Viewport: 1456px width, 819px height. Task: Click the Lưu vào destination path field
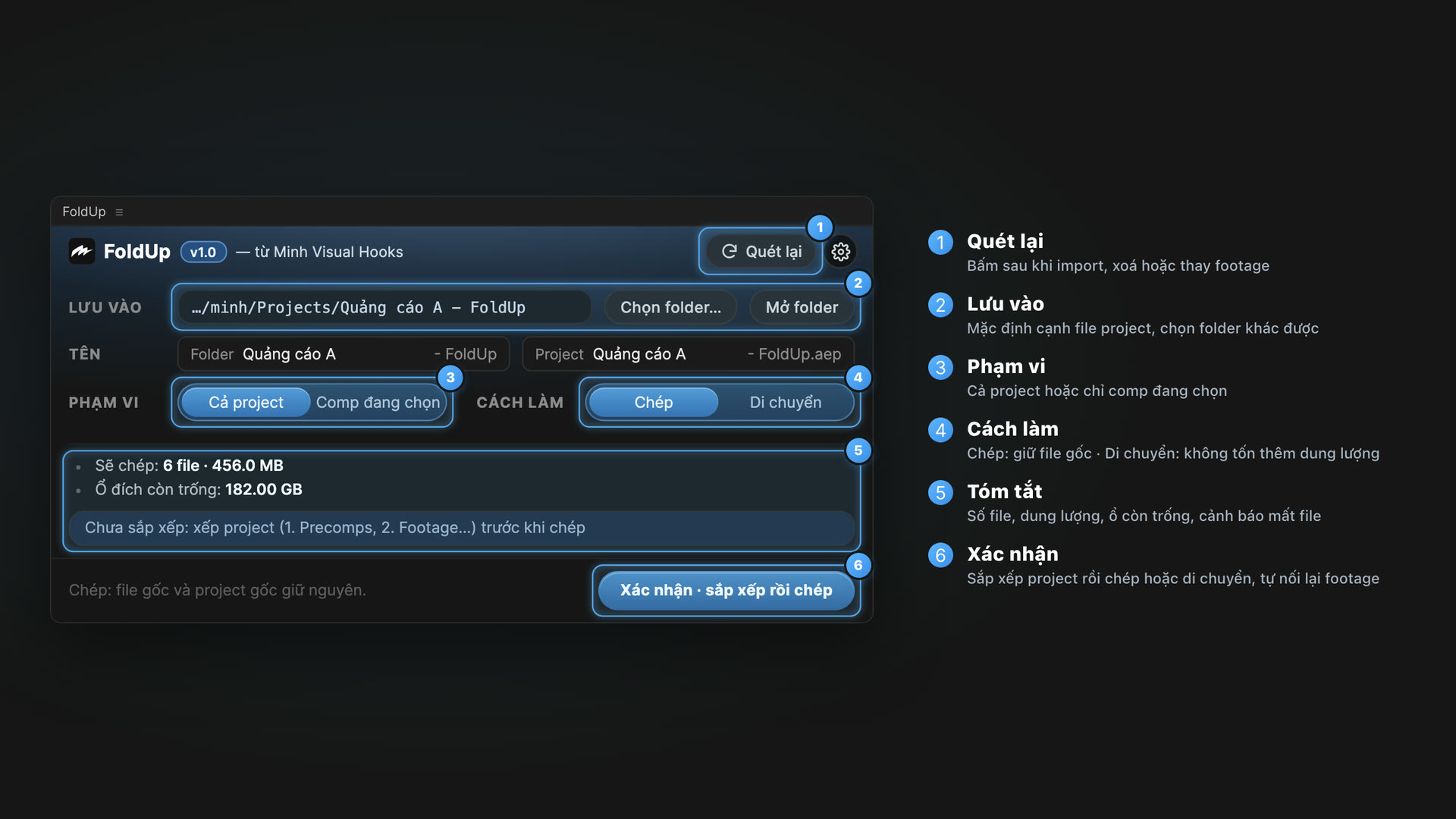[x=384, y=307]
